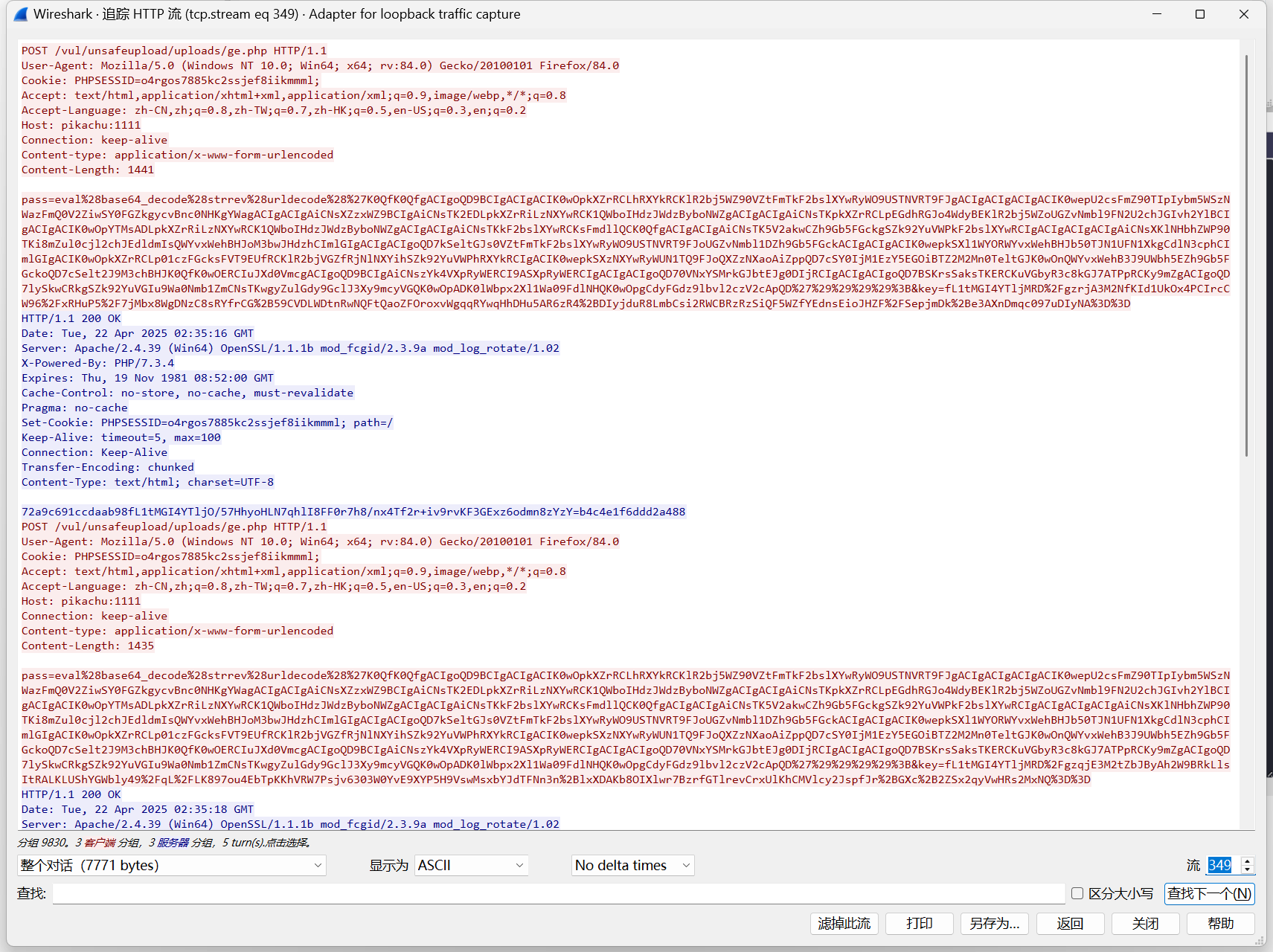
Task: Click the 'Host: pikachu:1111' line in first request
Action: pyautogui.click(x=81, y=125)
